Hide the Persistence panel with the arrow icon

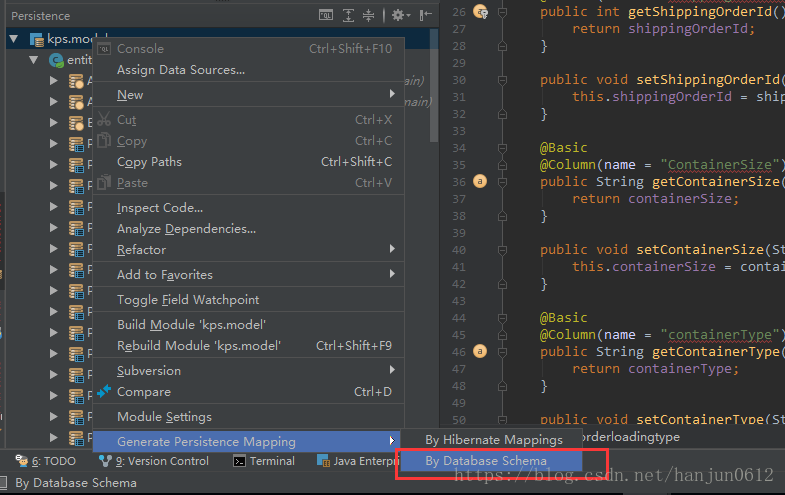pyautogui.click(x=426, y=16)
